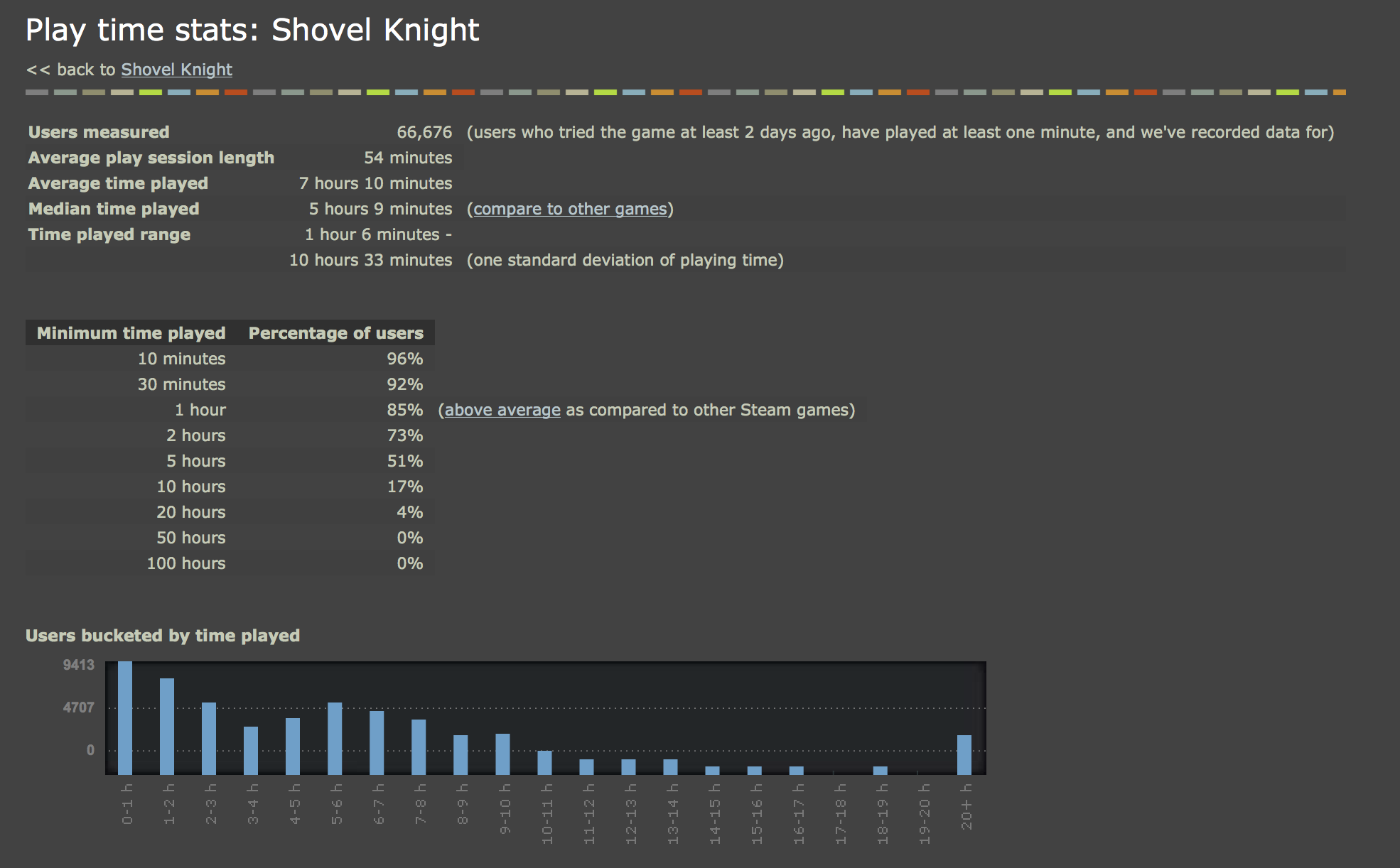Click the Median time played label
Viewport: 1400px width, 868px height.
click(x=114, y=209)
